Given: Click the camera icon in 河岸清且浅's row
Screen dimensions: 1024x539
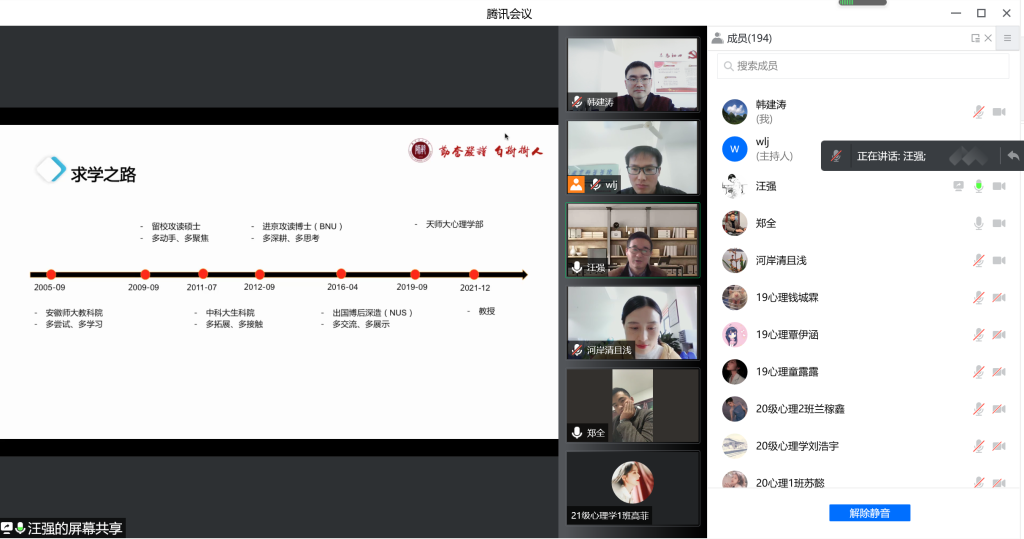Looking at the screenshot, I should coord(998,260).
